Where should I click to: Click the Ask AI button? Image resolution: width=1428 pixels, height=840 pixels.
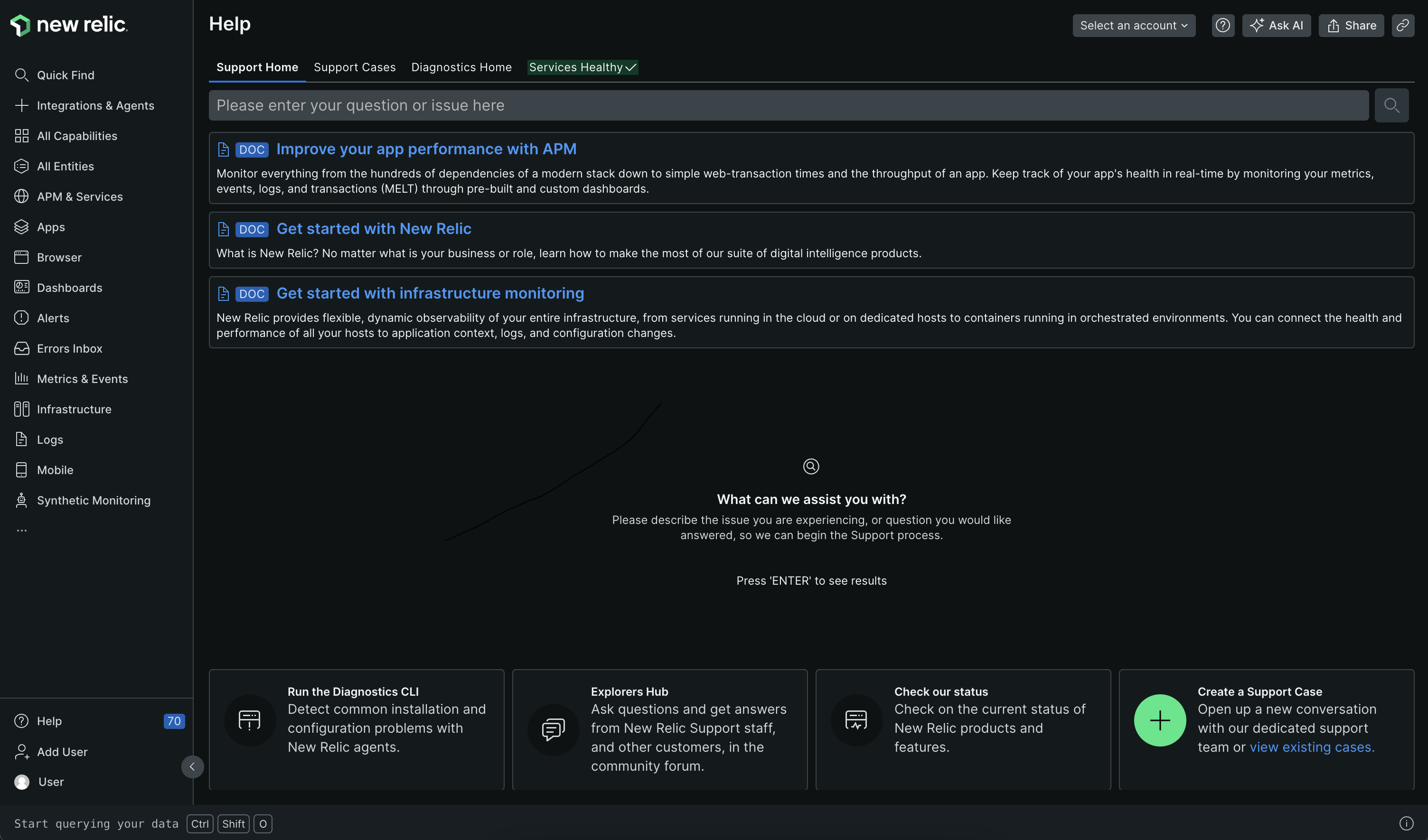click(x=1276, y=26)
